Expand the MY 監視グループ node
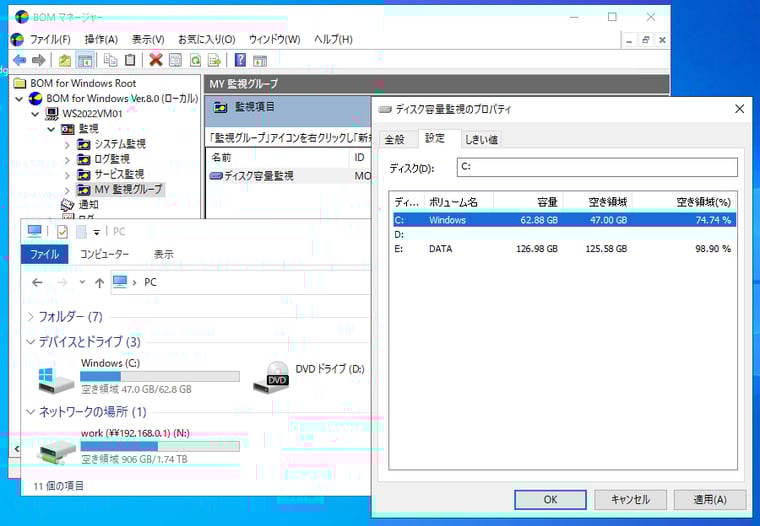Viewport: 760px width, 526px height. (x=67, y=190)
